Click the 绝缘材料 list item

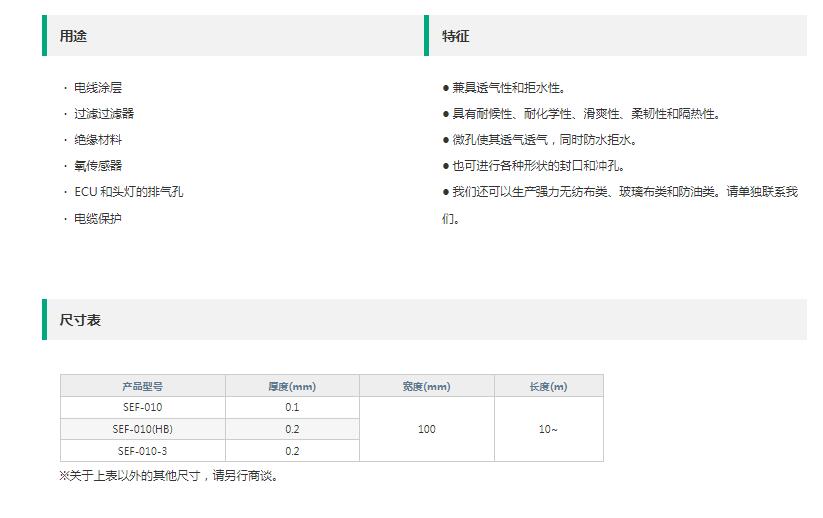tap(98, 140)
